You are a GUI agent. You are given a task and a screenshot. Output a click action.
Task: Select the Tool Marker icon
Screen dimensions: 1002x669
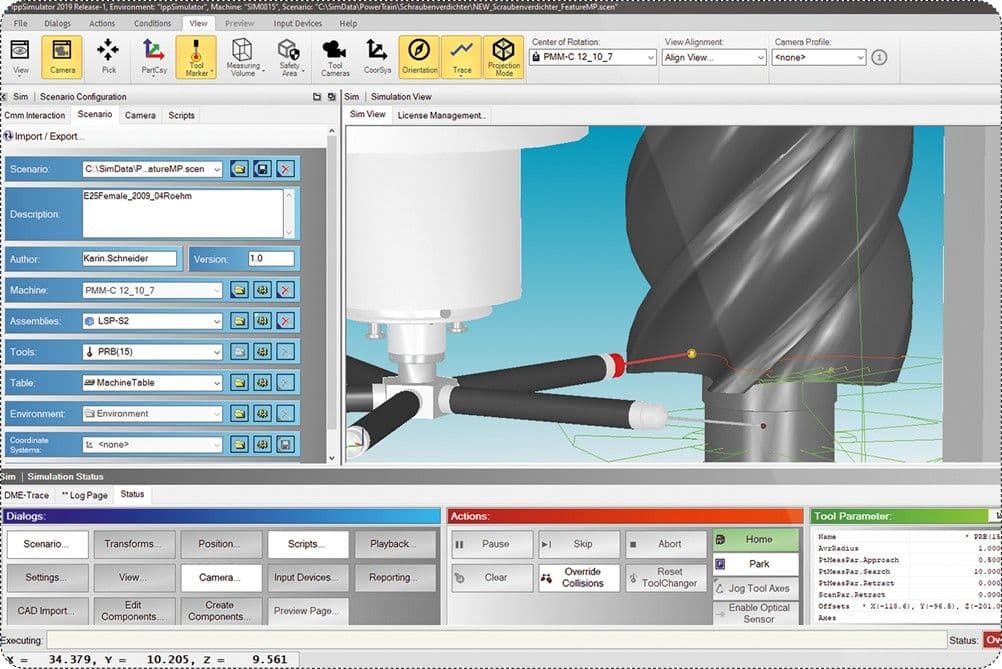[x=197, y=57]
